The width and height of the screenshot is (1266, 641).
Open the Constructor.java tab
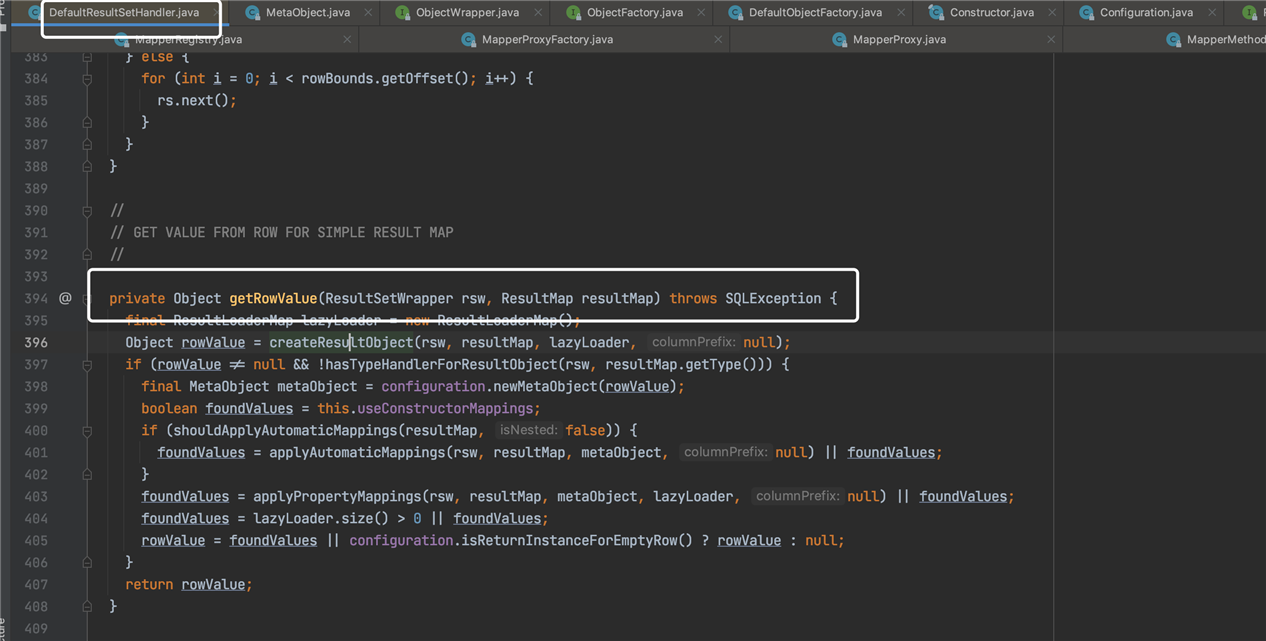click(994, 12)
